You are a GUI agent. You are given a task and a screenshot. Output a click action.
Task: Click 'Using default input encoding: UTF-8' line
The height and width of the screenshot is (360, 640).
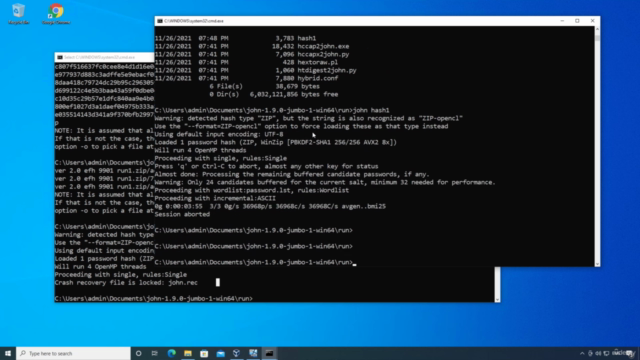click(219, 134)
